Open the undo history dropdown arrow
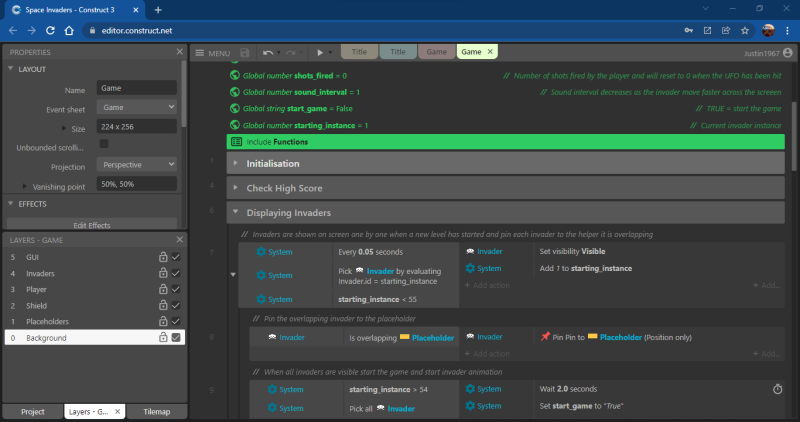 279,53
